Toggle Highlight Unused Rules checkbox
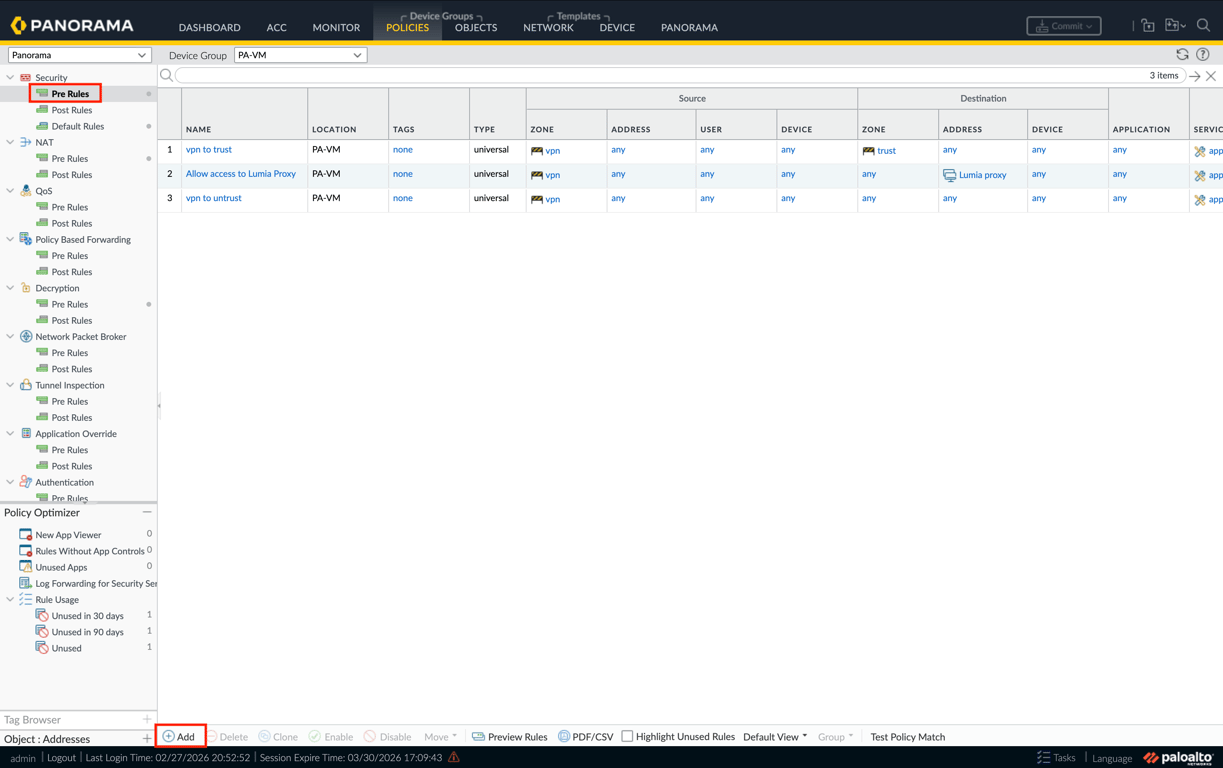Viewport: 1223px width, 768px height. (x=627, y=736)
